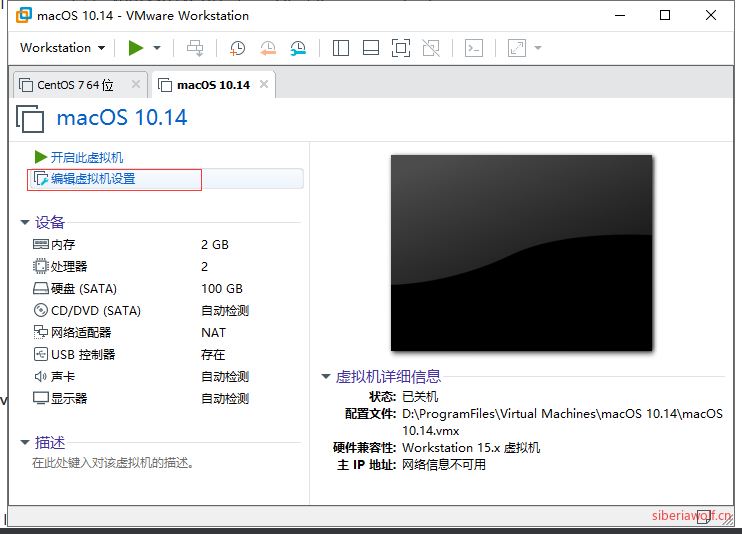Open snapshot manager wrench-clock icon
Image resolution: width=742 pixels, height=534 pixels.
(298, 48)
